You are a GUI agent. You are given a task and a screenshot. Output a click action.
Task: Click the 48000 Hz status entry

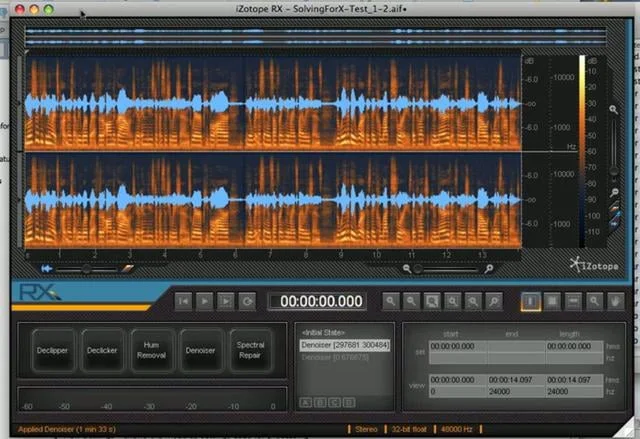pyautogui.click(x=457, y=429)
